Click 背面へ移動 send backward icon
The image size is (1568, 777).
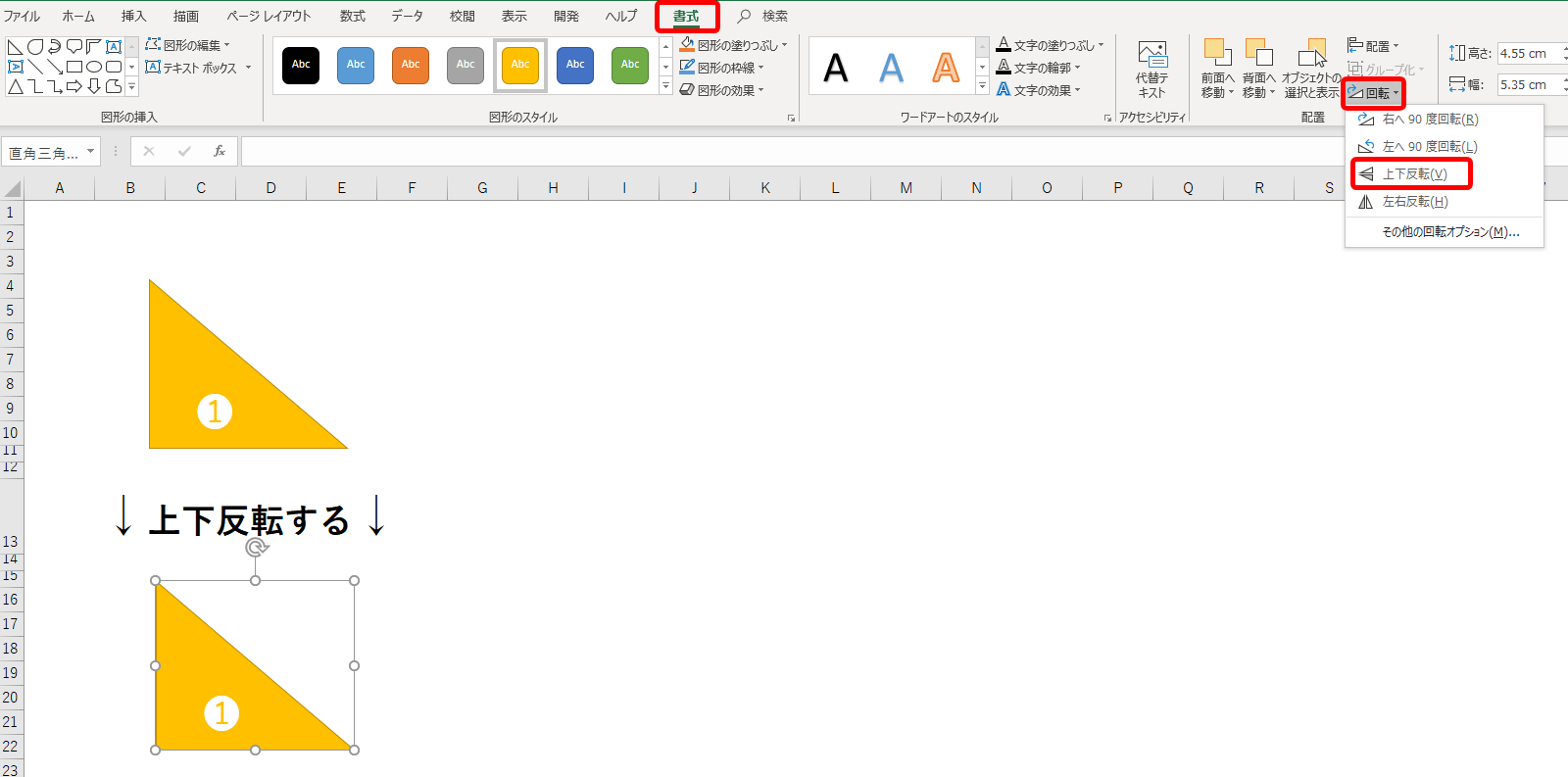1258,52
